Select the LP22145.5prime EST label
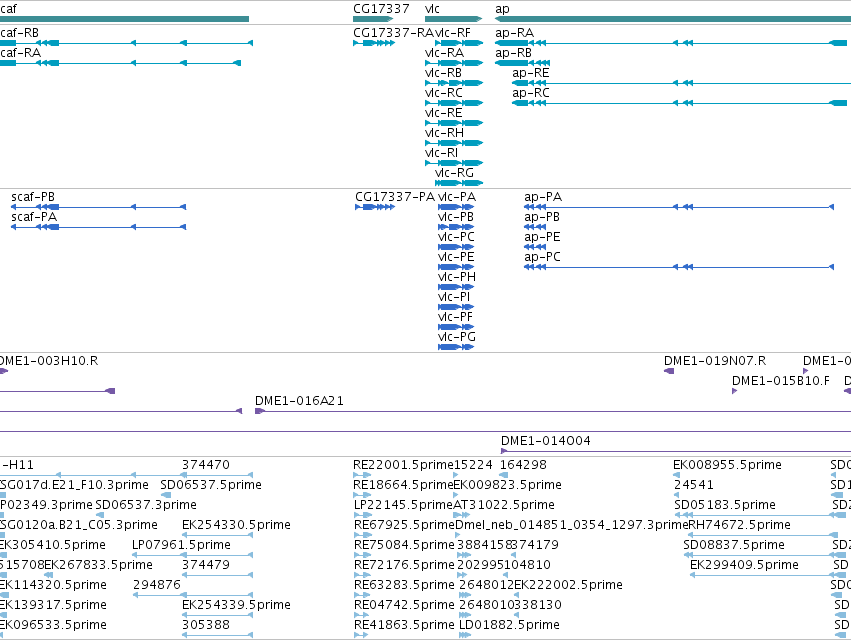The image size is (851, 640). 403,505
